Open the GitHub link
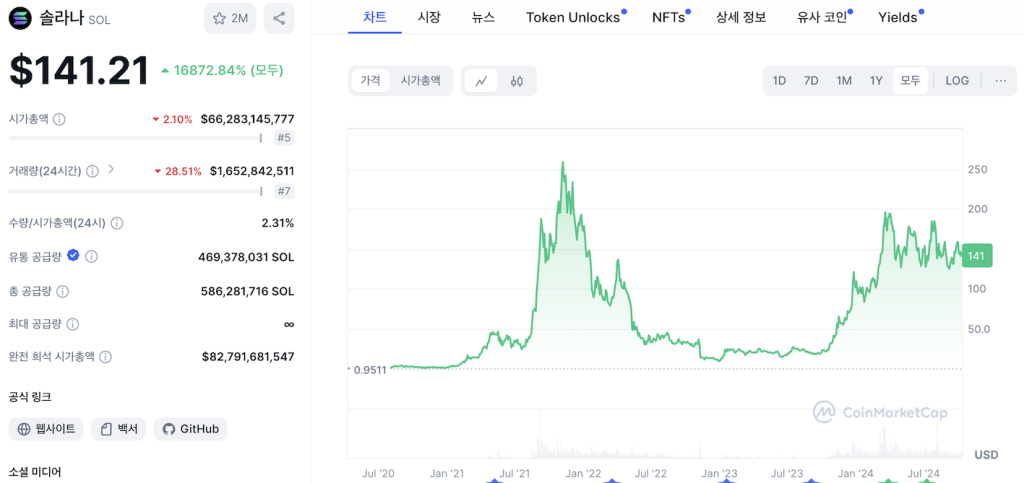The width and height of the screenshot is (1024, 483). [190, 429]
